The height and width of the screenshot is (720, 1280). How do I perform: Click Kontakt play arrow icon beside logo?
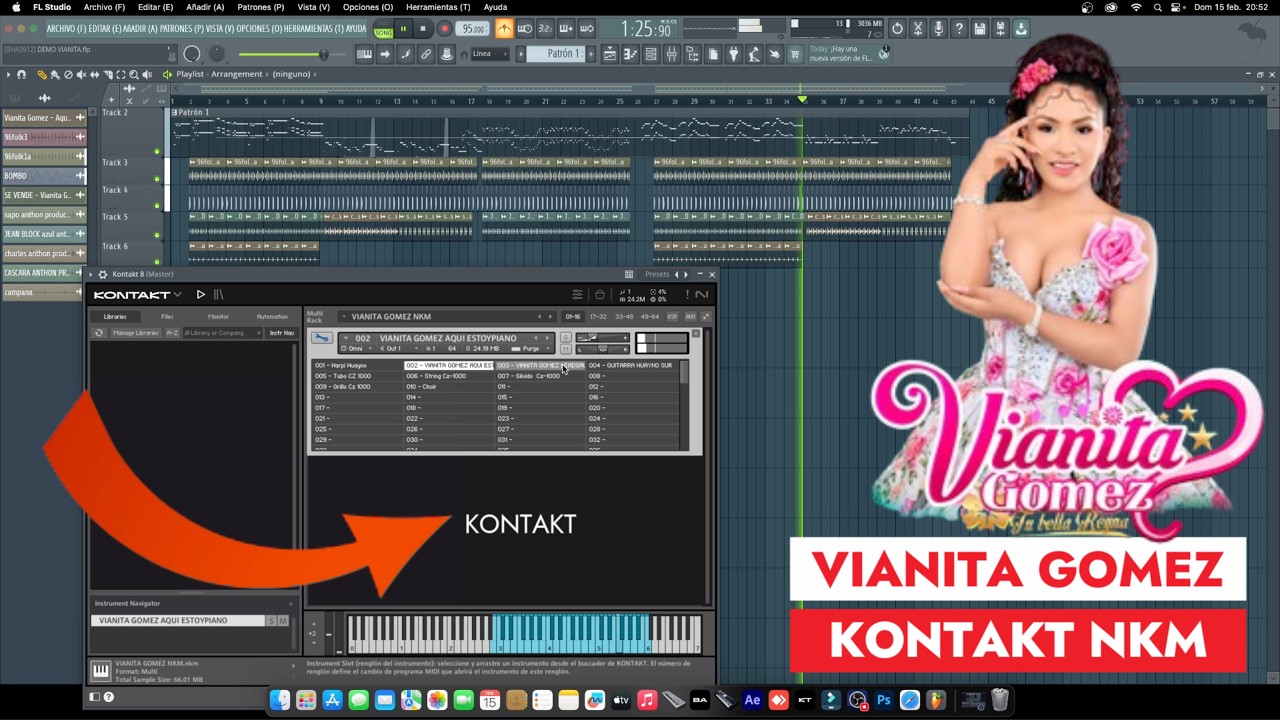coord(201,295)
